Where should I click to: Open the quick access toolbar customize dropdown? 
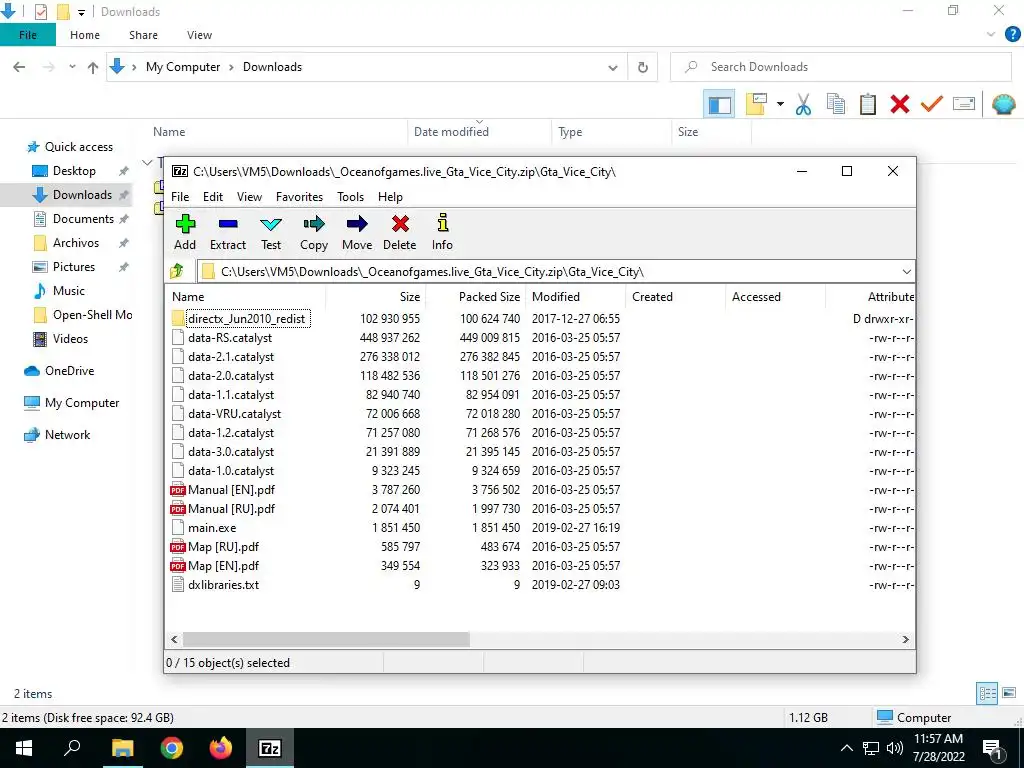(x=81, y=12)
